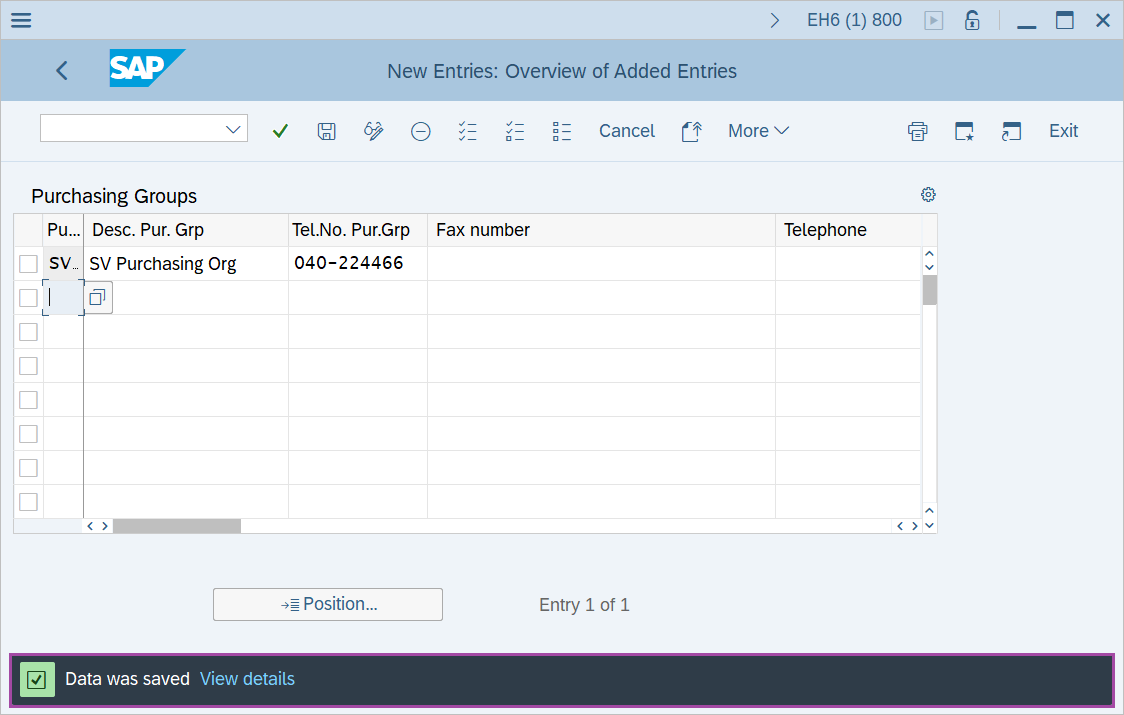Confirm entries with the green checkmark icon
This screenshot has width=1124, height=715.
(x=280, y=131)
